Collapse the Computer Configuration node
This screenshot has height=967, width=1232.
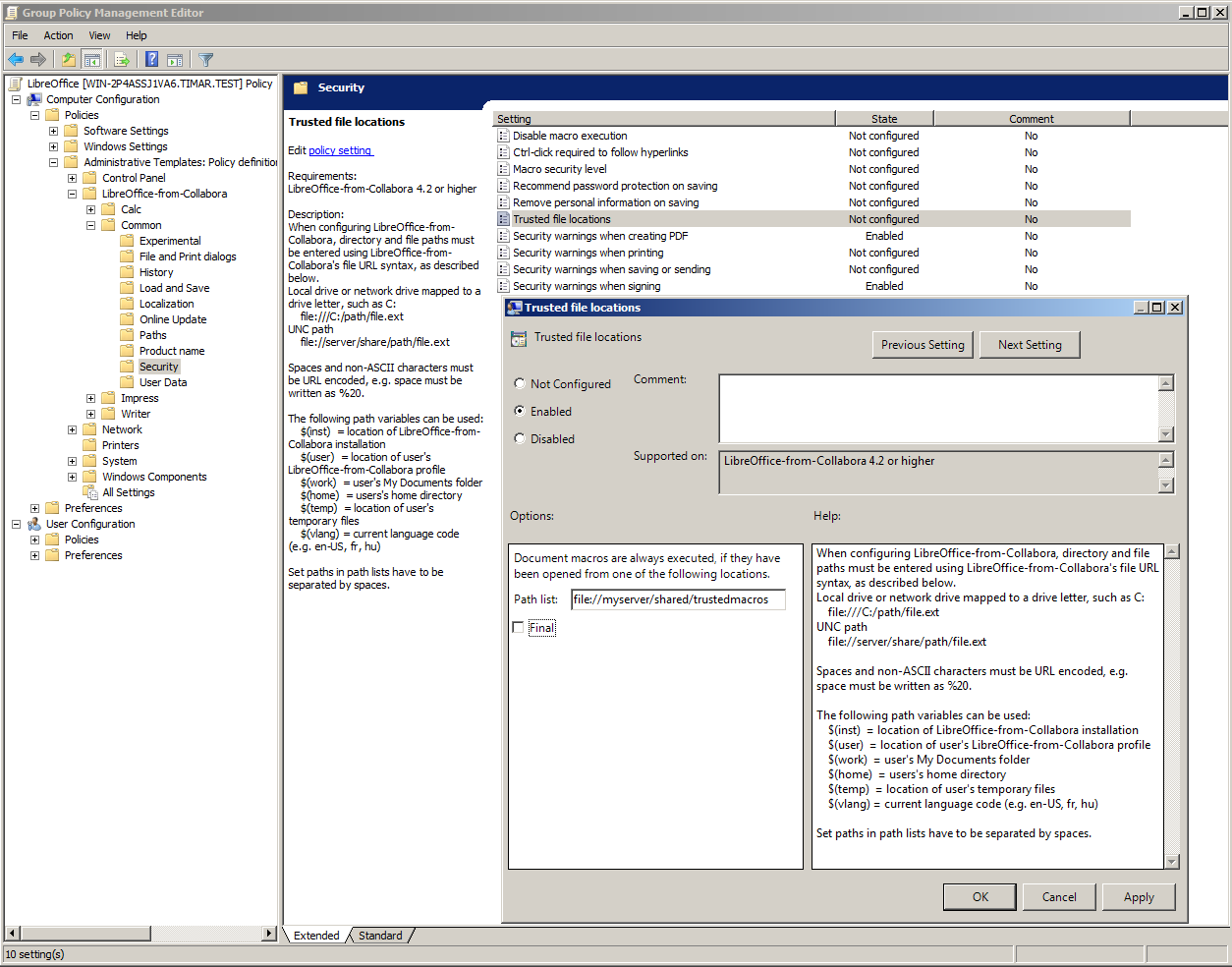coord(16,99)
